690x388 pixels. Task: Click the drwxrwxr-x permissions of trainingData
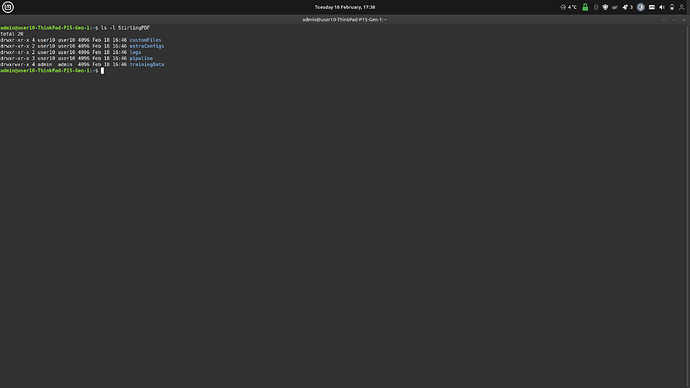coord(15,65)
